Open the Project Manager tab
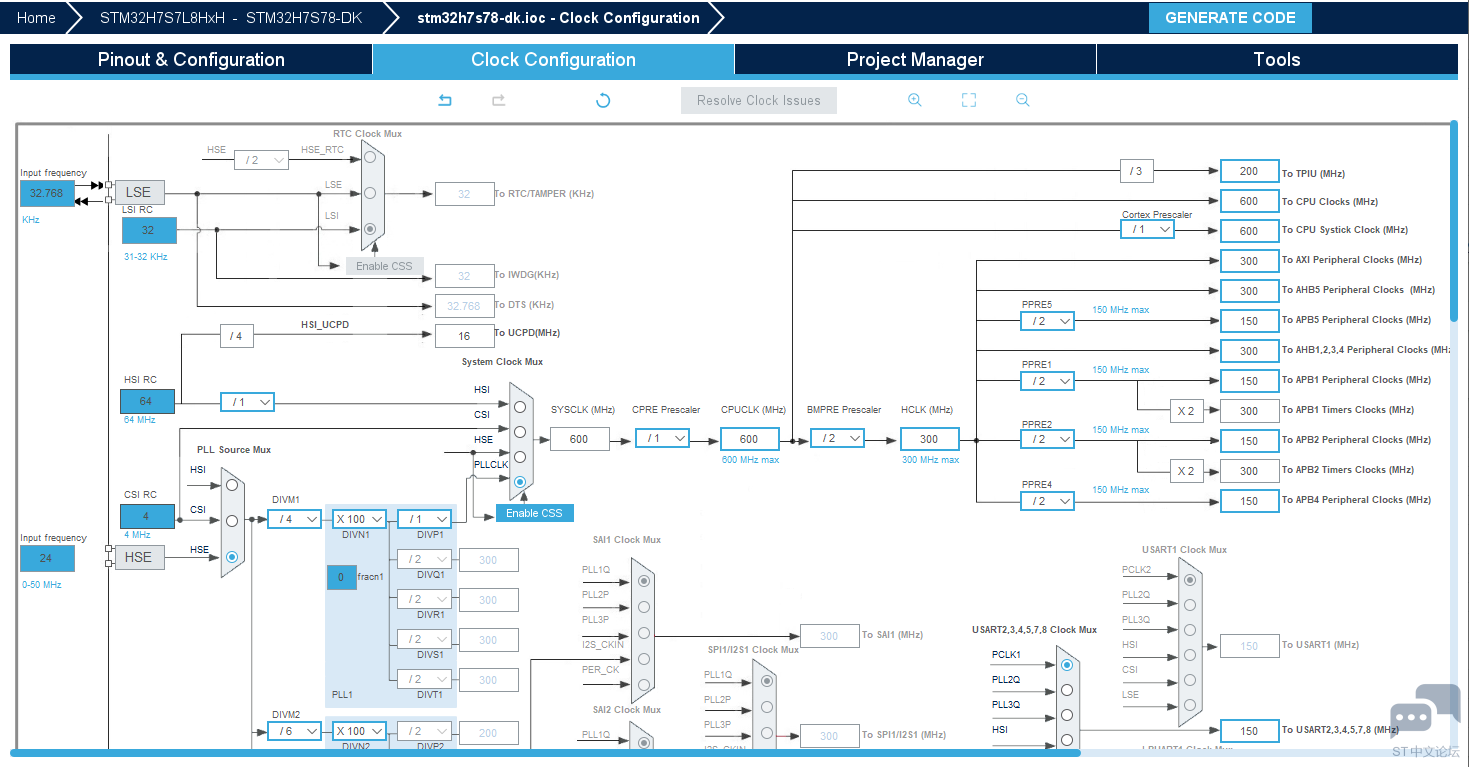 (915, 59)
